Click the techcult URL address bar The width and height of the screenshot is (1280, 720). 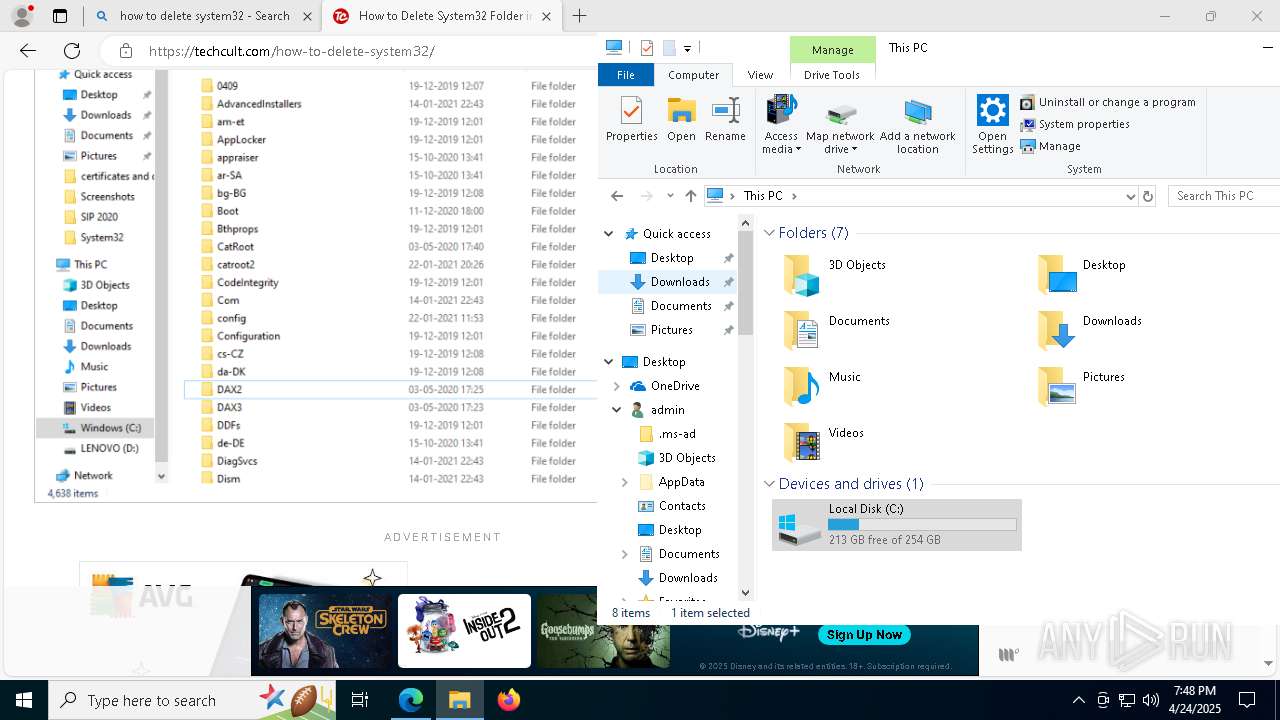[x=350, y=51]
